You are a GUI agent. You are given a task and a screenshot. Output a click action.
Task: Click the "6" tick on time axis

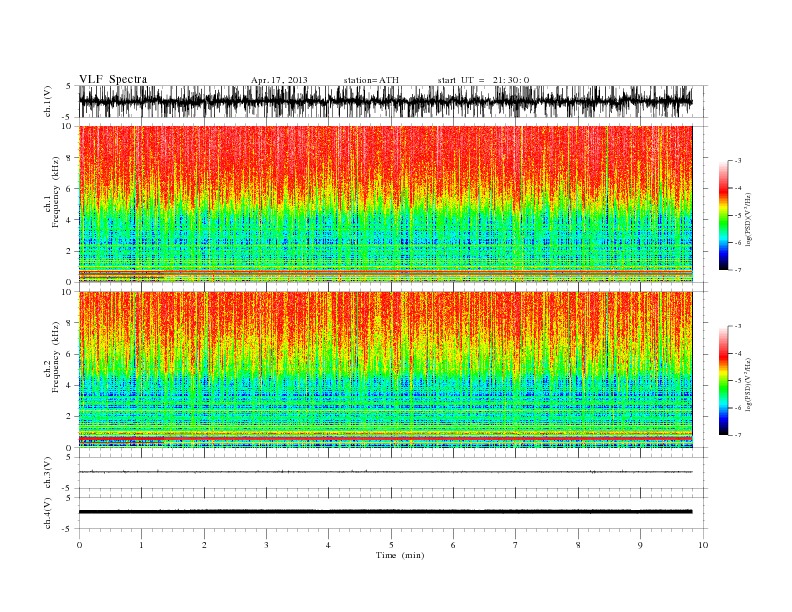[x=453, y=545]
